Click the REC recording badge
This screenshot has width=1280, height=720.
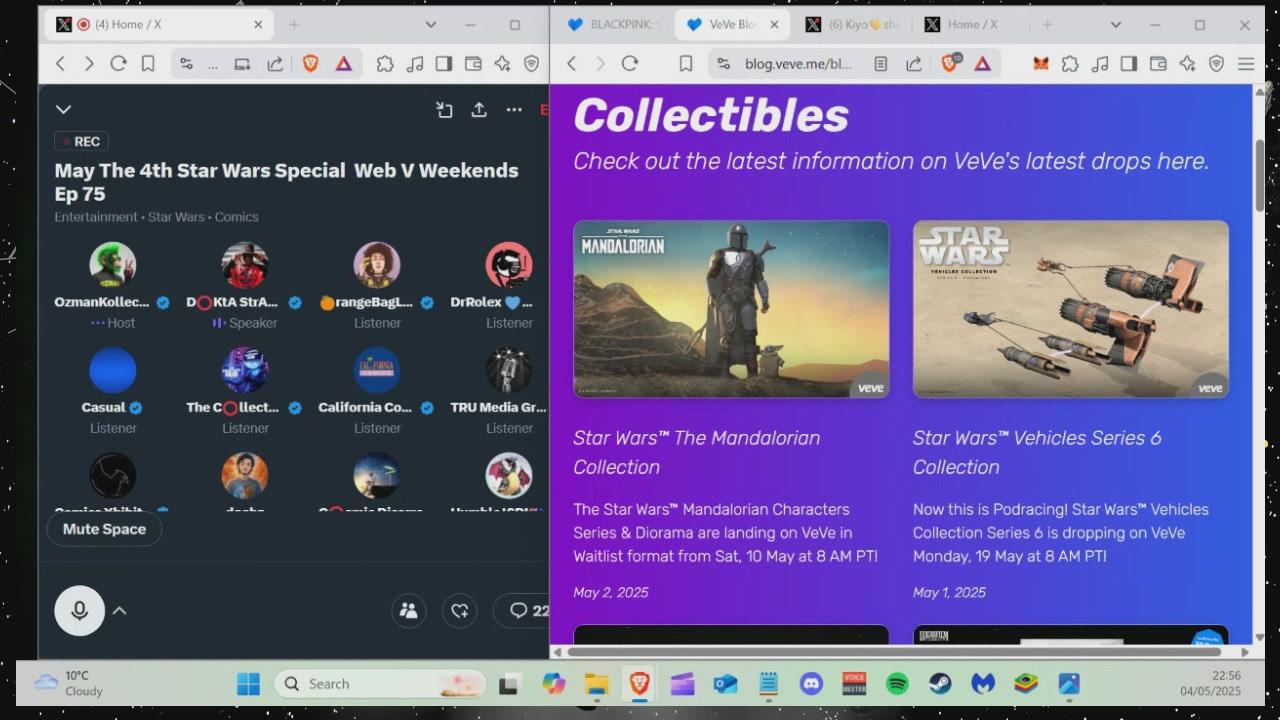(x=81, y=141)
